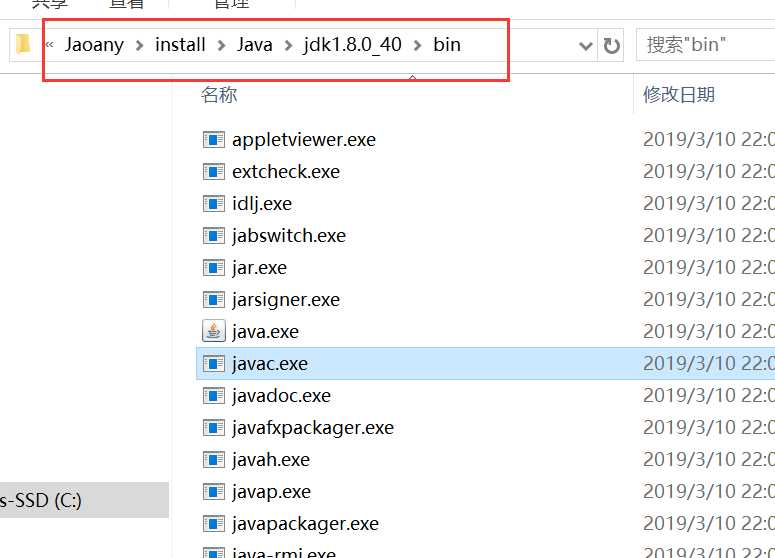Viewport: 775px width, 558px height.
Task: Select the file name extcheck.exe
Action: (286, 172)
